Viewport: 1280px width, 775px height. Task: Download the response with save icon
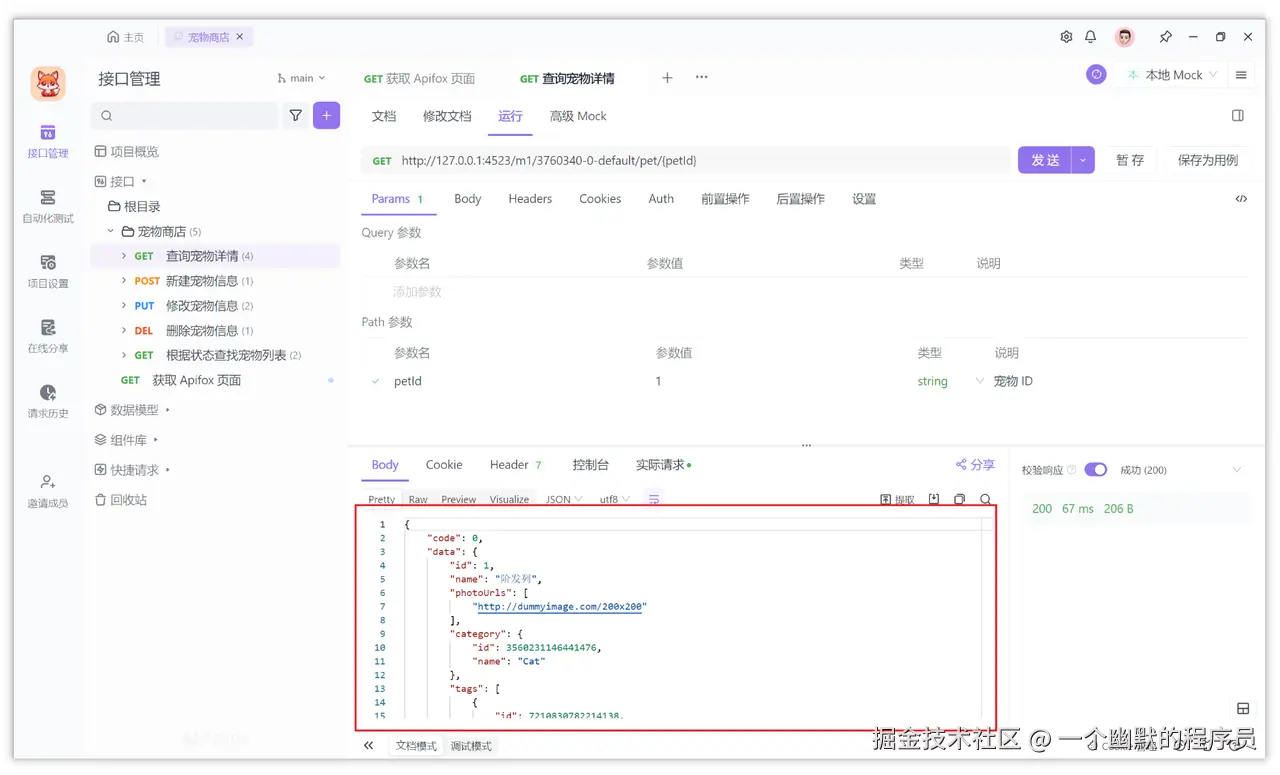click(x=934, y=499)
